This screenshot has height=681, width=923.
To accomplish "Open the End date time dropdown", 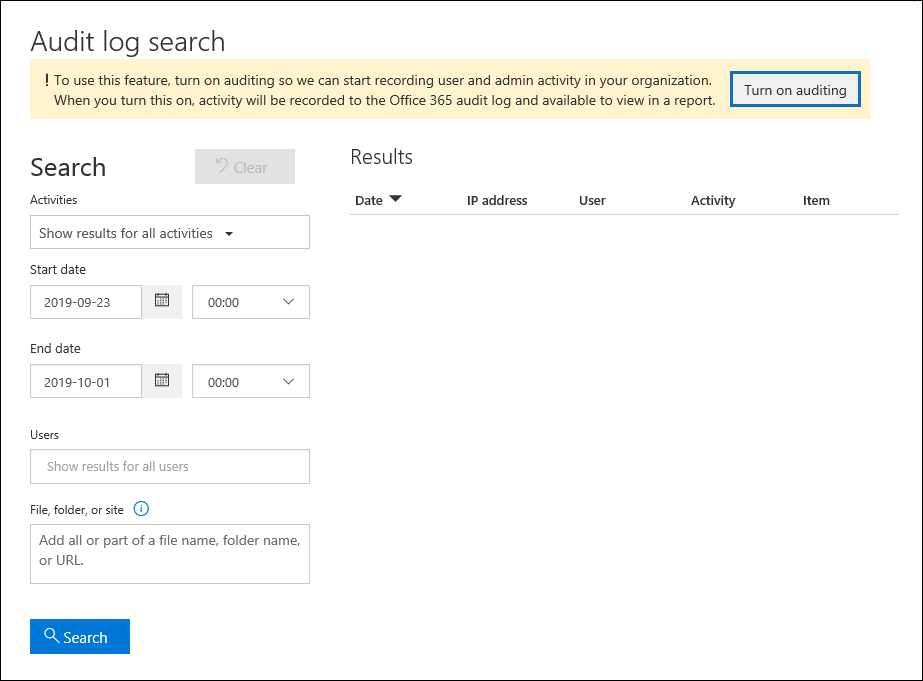I will (x=250, y=381).
